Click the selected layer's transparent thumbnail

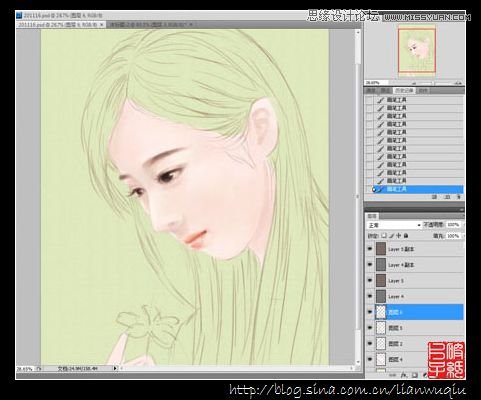coord(381,312)
